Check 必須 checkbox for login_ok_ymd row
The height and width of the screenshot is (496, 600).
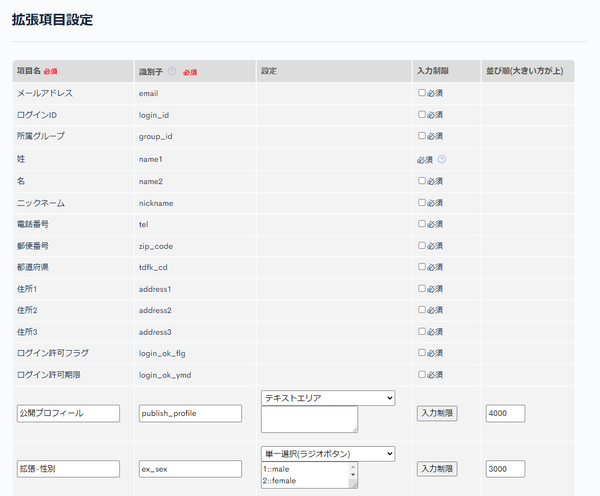(x=422, y=374)
